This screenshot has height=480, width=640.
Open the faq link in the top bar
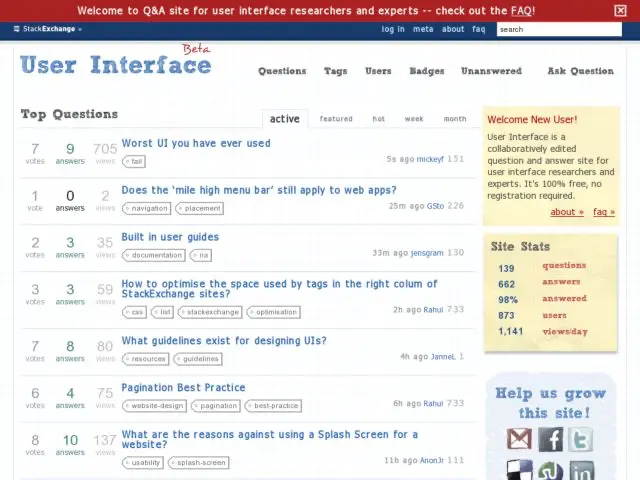click(478, 29)
